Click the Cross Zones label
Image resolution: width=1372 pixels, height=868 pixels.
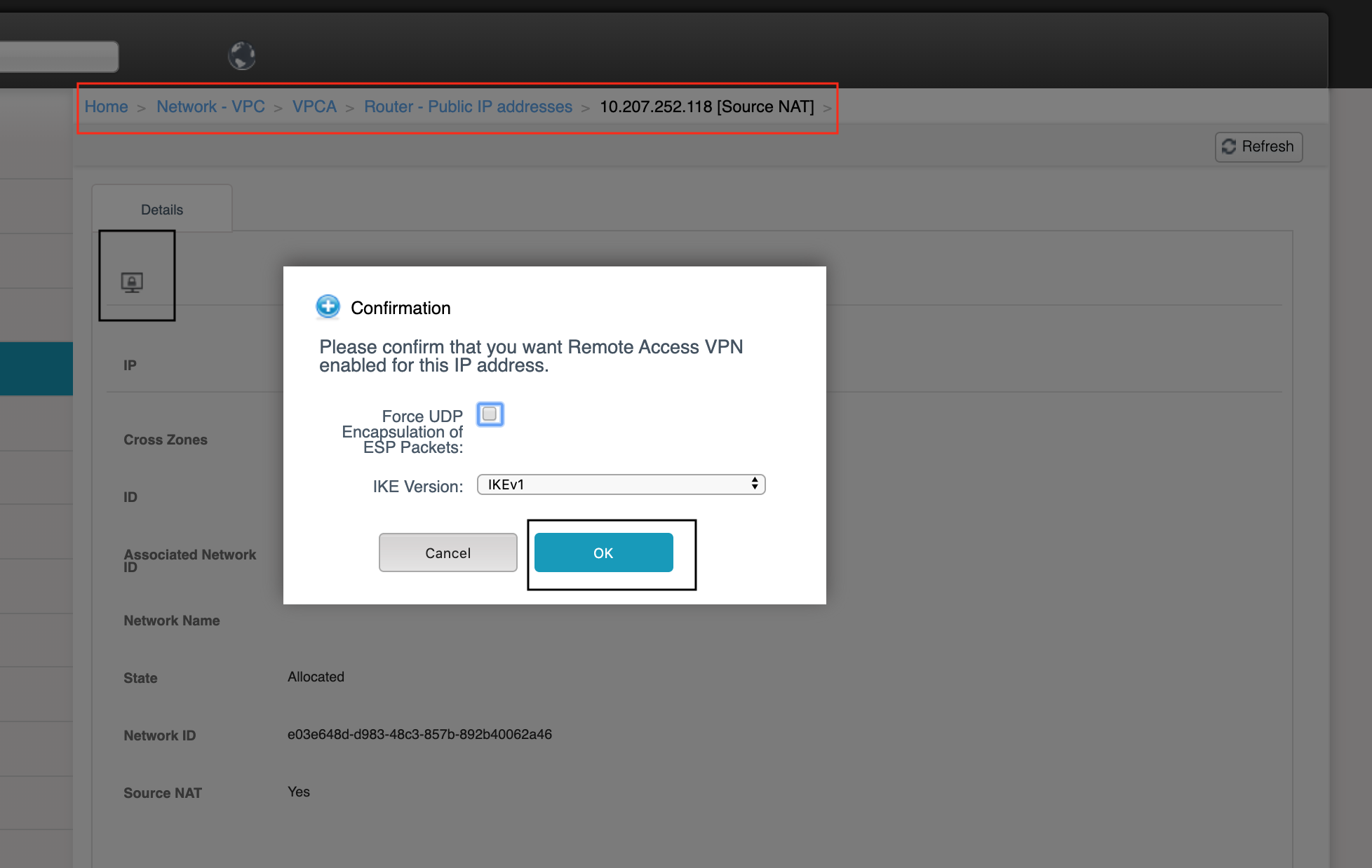coord(166,440)
